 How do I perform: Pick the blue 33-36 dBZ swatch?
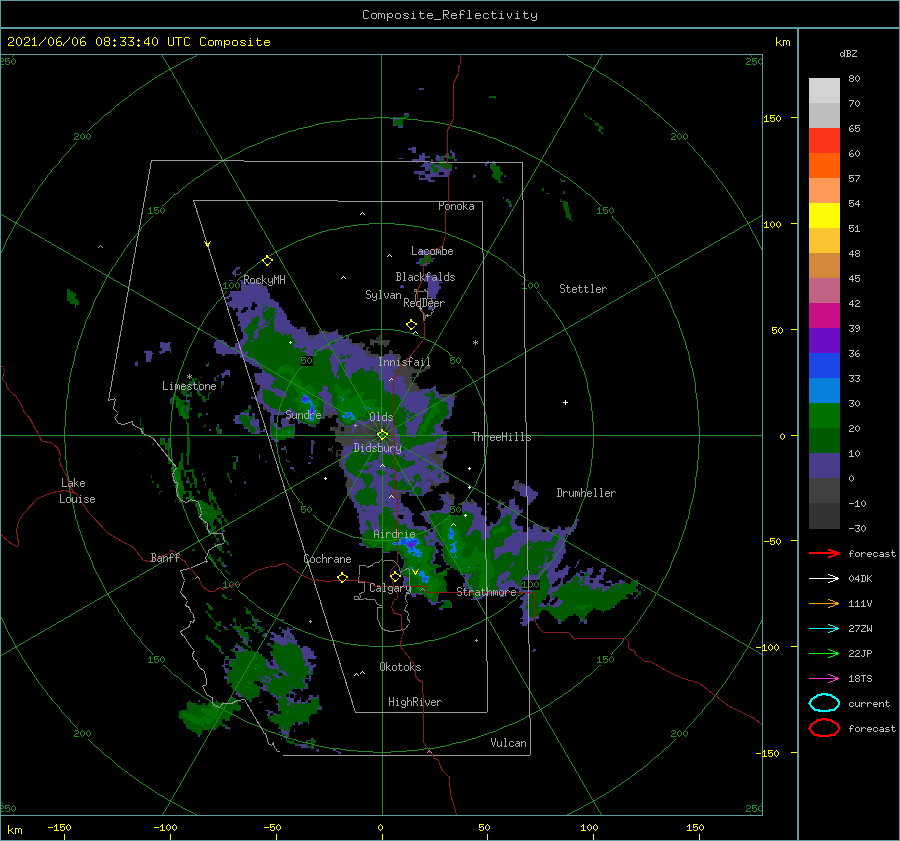(x=824, y=366)
